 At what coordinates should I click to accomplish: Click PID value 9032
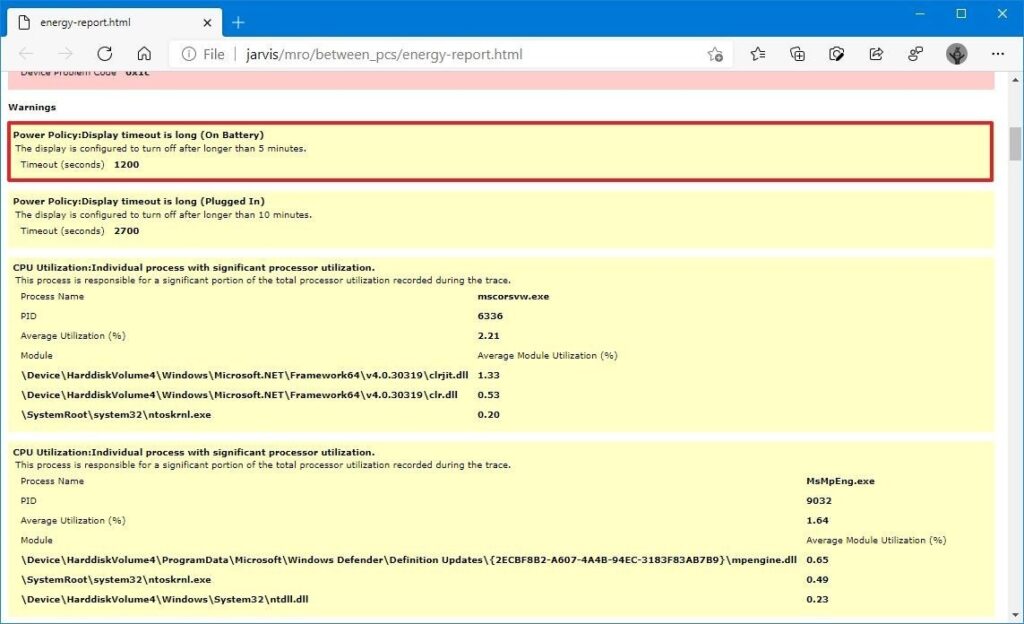pos(819,501)
